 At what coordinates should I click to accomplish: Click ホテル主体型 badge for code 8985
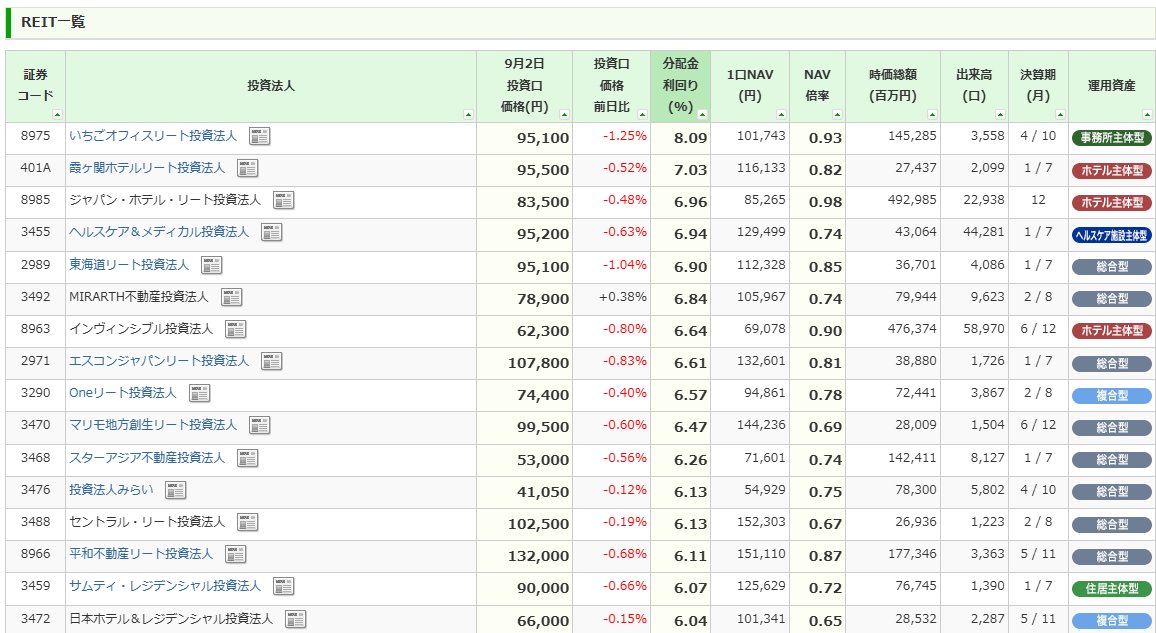1112,202
